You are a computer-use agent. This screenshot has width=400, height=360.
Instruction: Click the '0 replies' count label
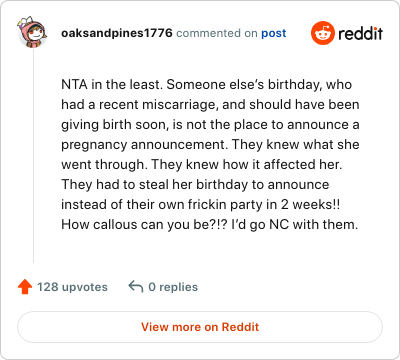pyautogui.click(x=173, y=287)
